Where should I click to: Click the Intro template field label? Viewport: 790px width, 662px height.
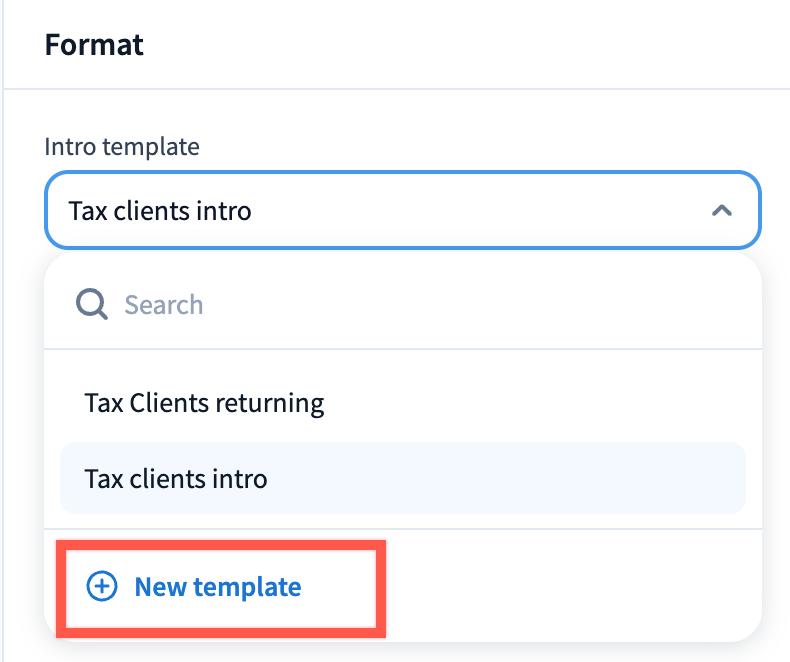pyautogui.click(x=122, y=147)
